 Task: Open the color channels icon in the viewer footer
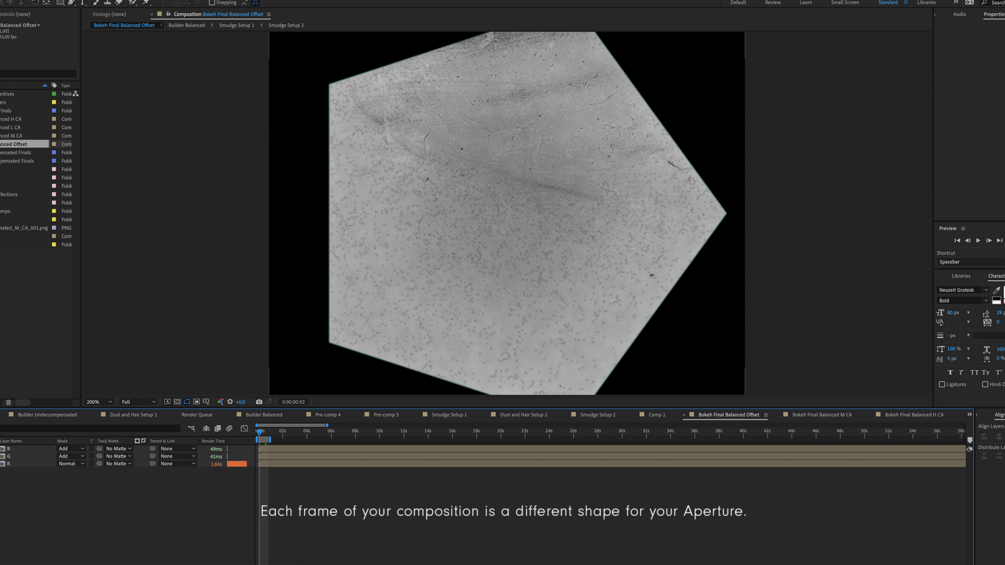pyautogui.click(x=220, y=402)
